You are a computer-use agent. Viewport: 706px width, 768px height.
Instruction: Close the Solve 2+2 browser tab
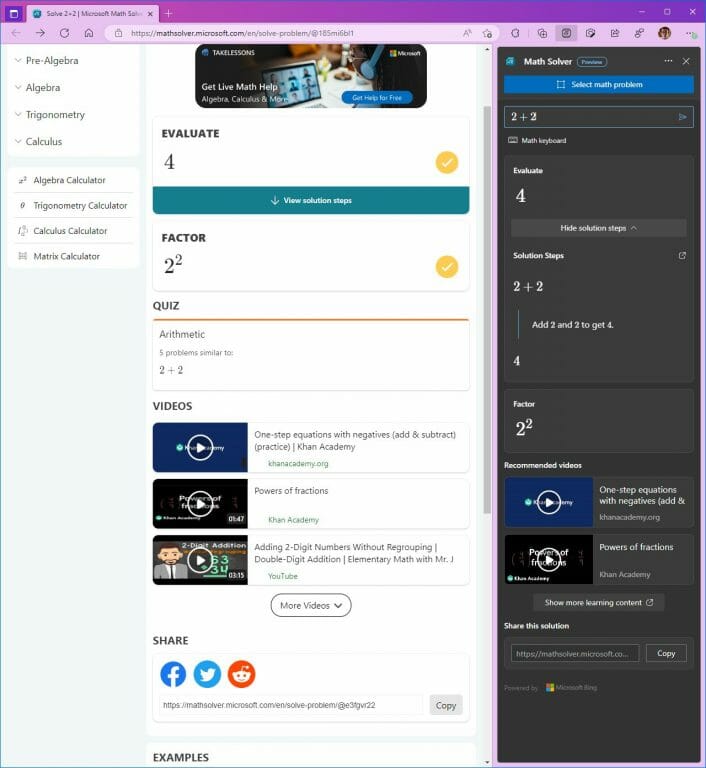[x=150, y=14]
